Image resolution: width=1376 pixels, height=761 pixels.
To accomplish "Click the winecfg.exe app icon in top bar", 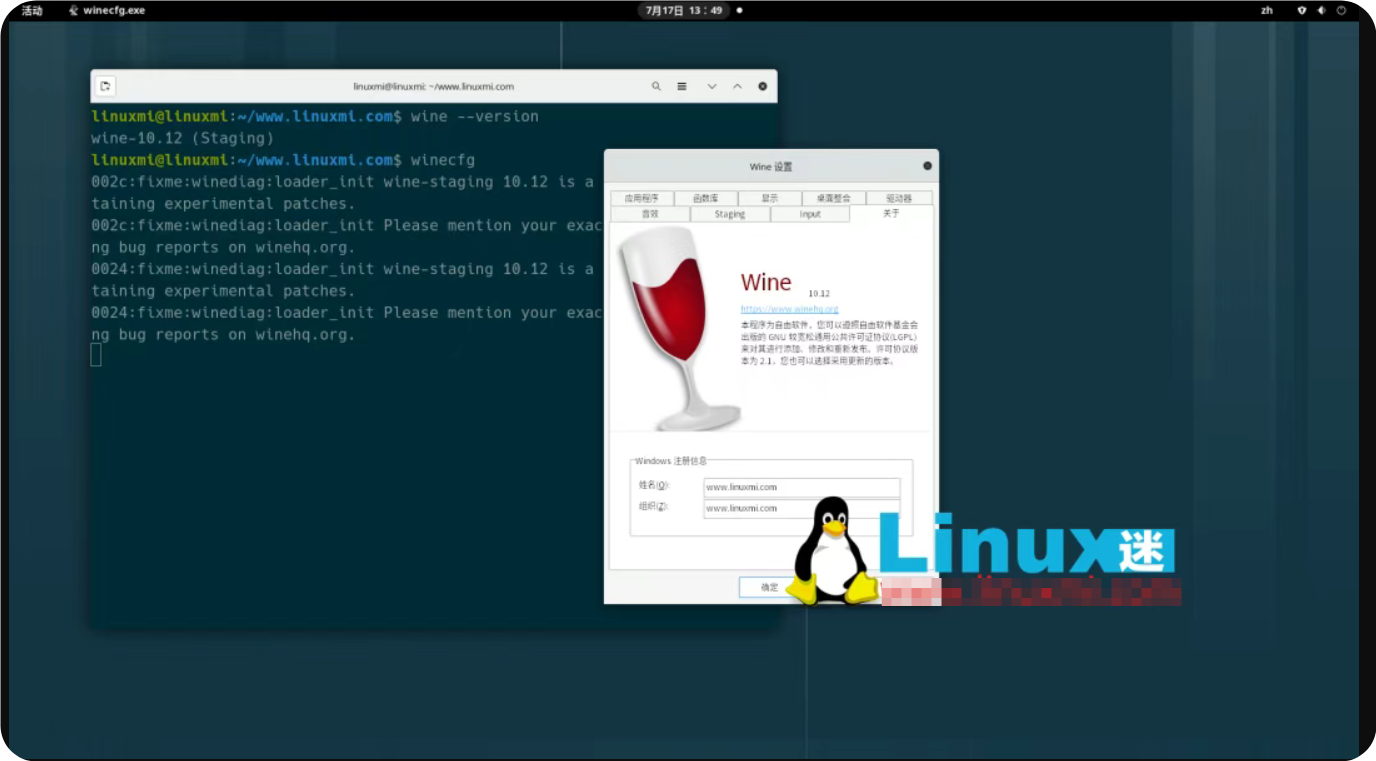I will point(74,10).
